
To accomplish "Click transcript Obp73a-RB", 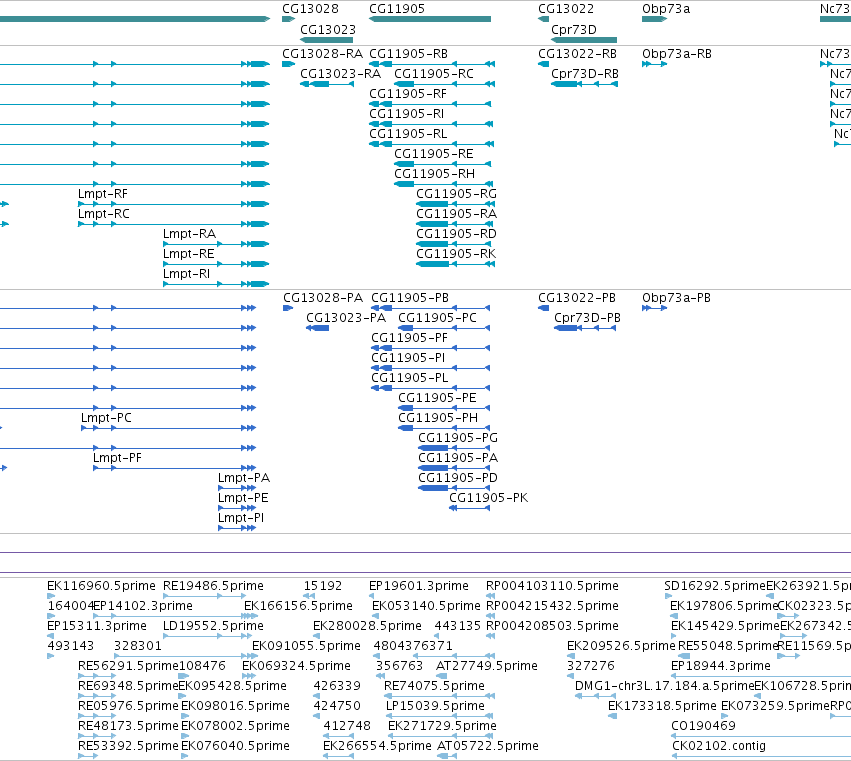I will [677, 54].
